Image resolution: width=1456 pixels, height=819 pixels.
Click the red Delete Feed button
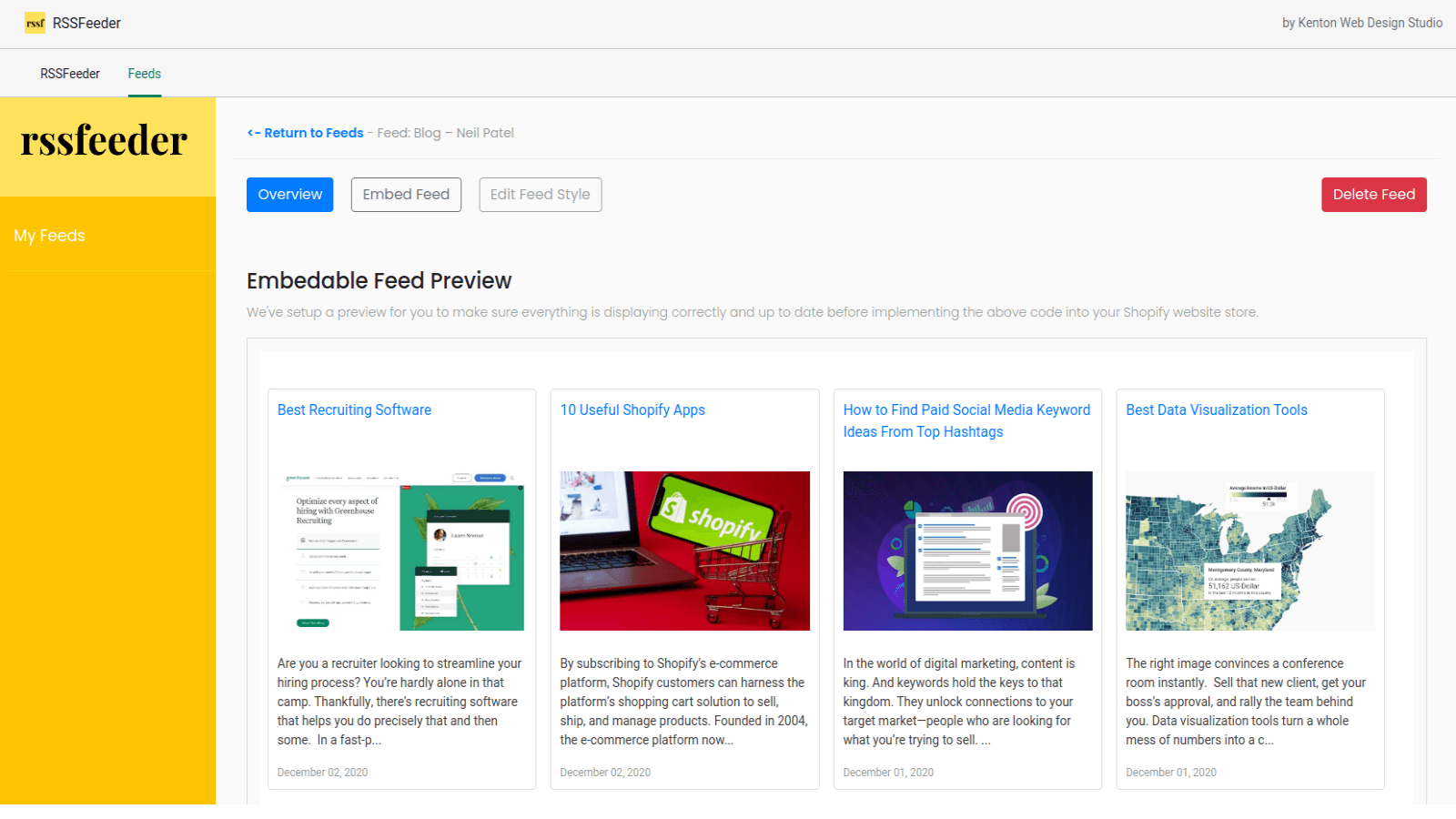click(x=1374, y=194)
